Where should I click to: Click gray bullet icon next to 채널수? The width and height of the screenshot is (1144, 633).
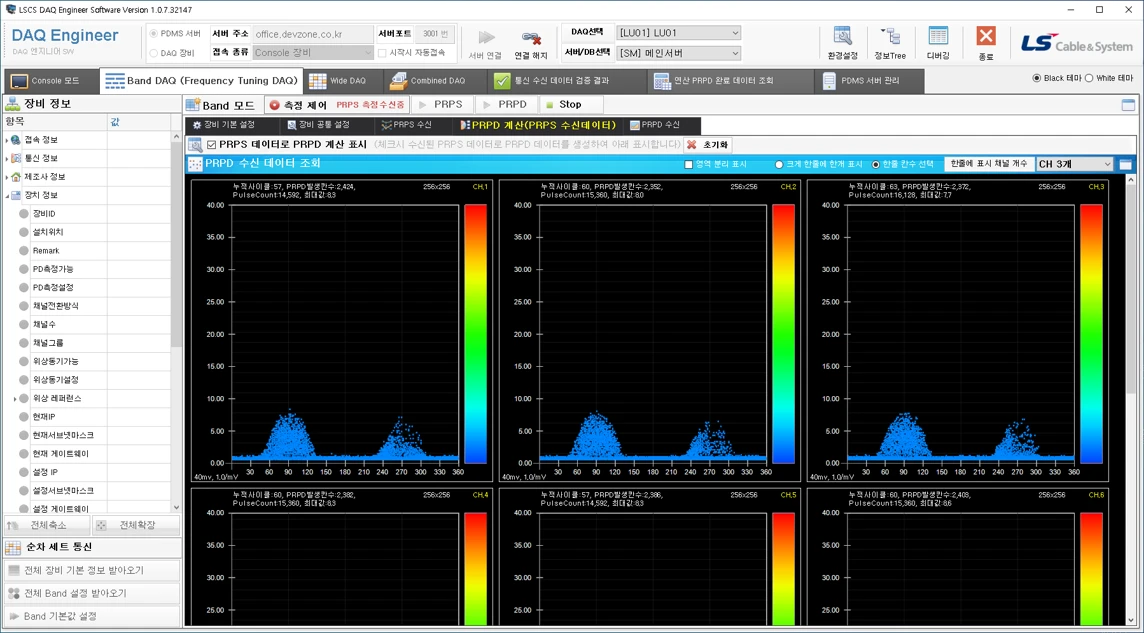point(24,325)
